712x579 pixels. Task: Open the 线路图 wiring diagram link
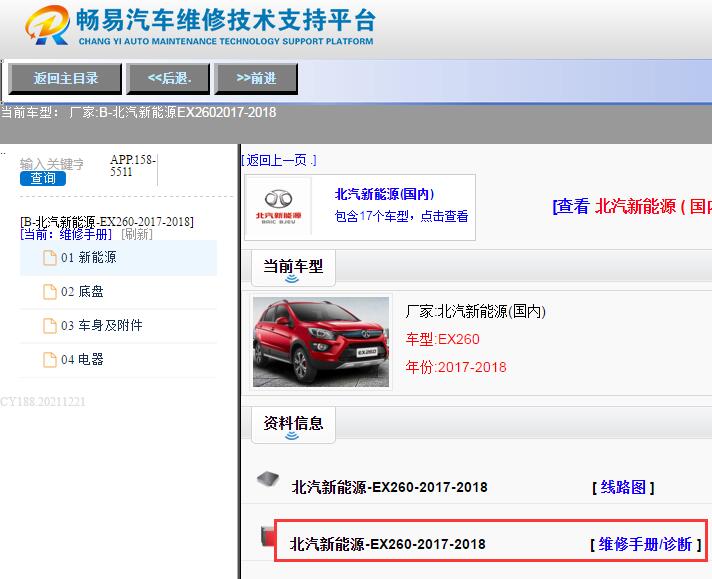pos(623,487)
